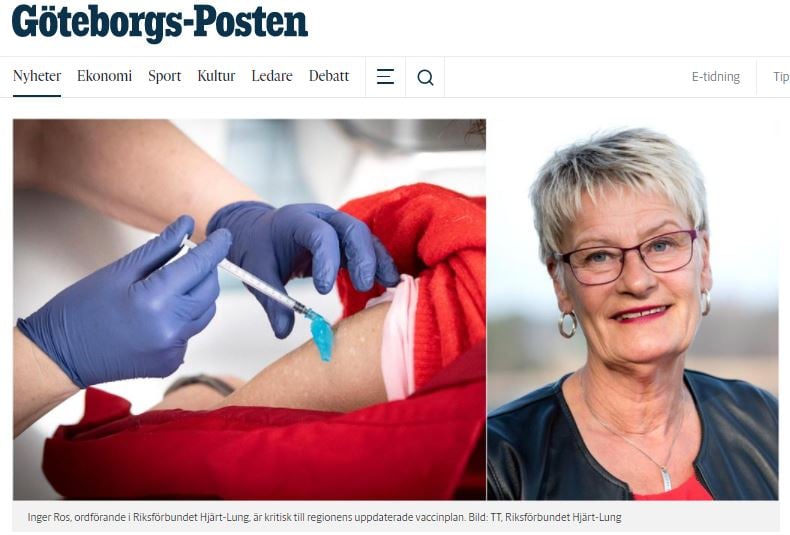Open the vaccination injection photo
The image size is (790, 535).
[x=249, y=309]
